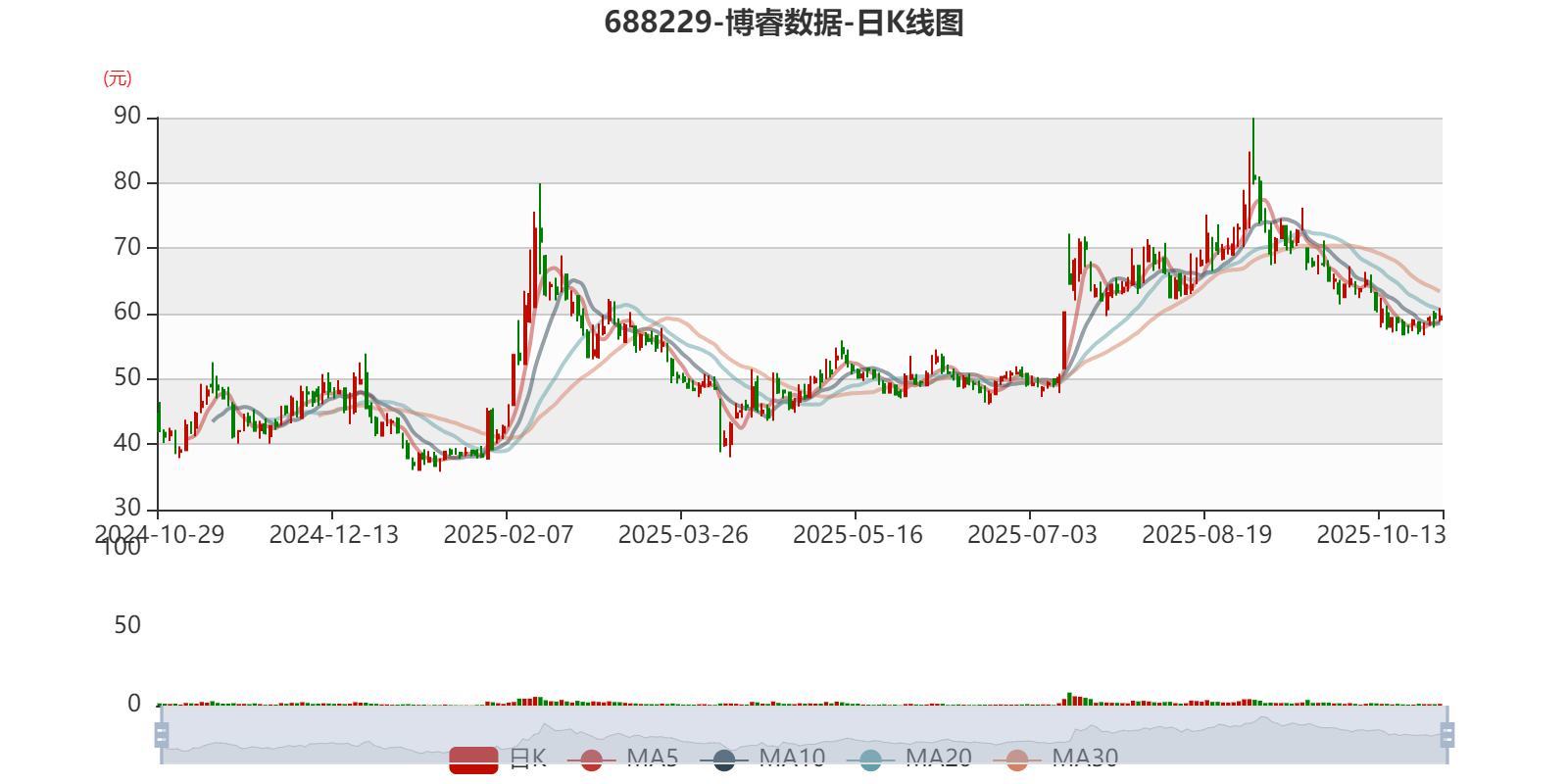Click the 40 price axis label
Screen dimensions: 1568x784
coord(127,443)
